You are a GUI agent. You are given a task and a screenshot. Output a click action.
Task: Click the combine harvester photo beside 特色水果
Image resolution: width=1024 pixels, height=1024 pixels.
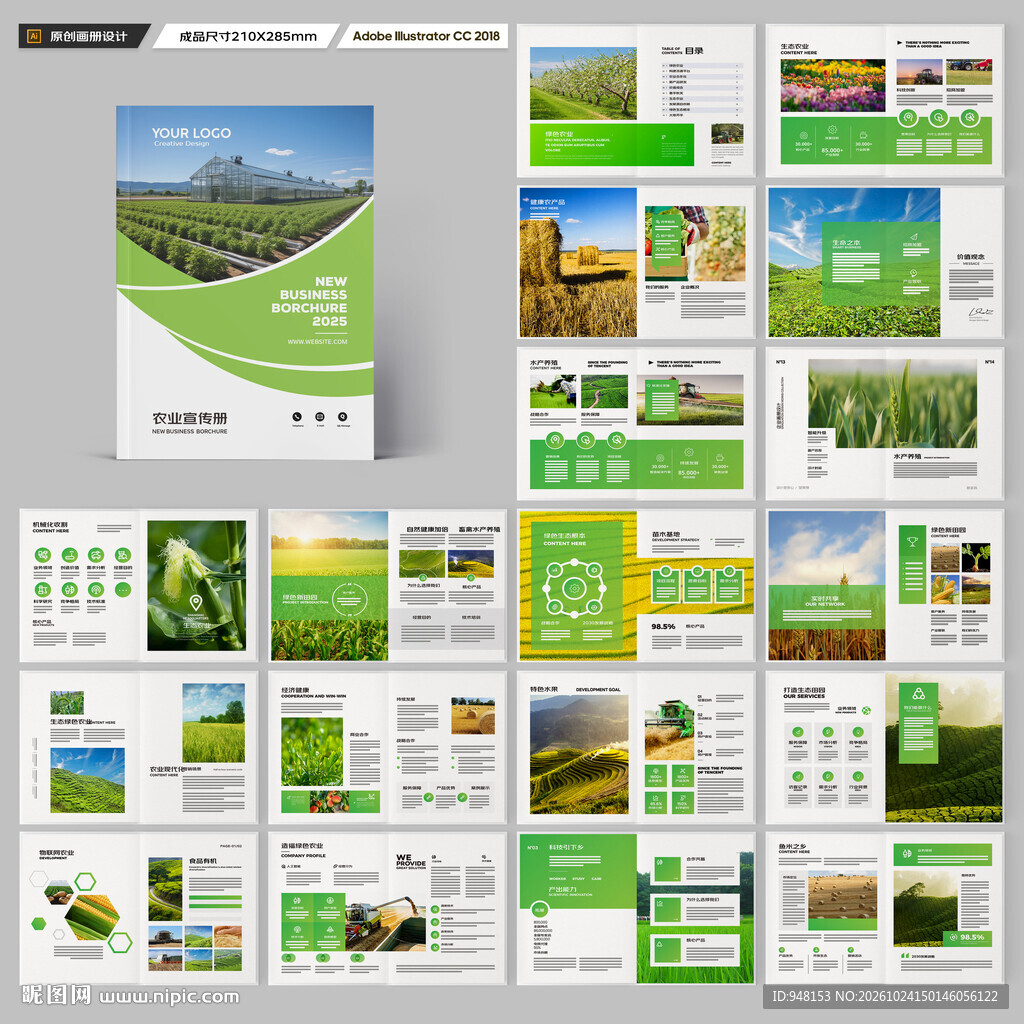669,729
